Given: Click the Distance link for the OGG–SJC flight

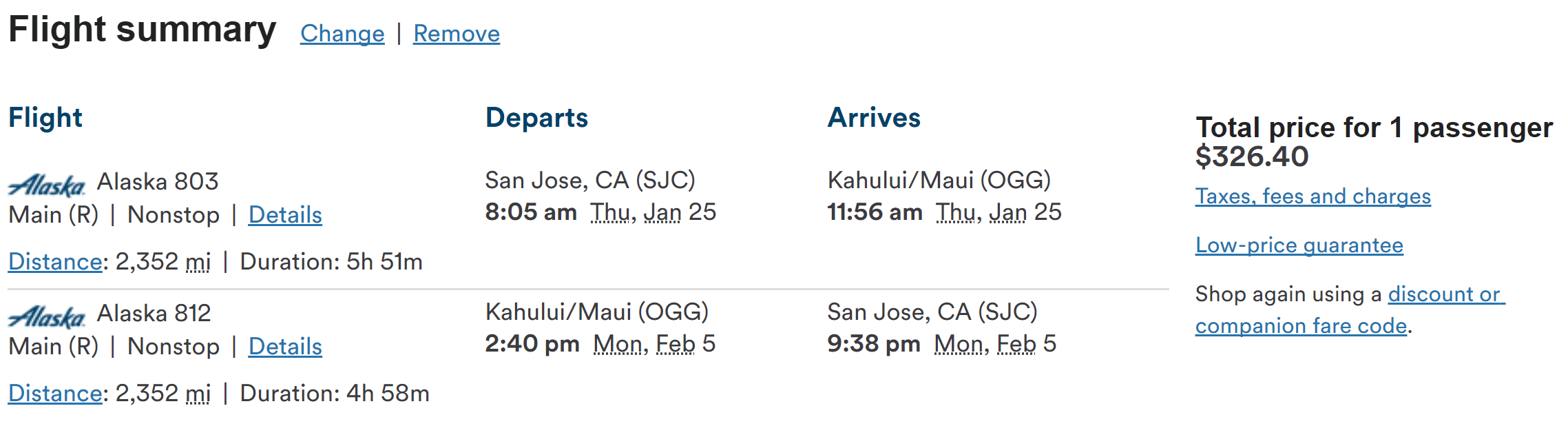Looking at the screenshot, I should (x=55, y=394).
